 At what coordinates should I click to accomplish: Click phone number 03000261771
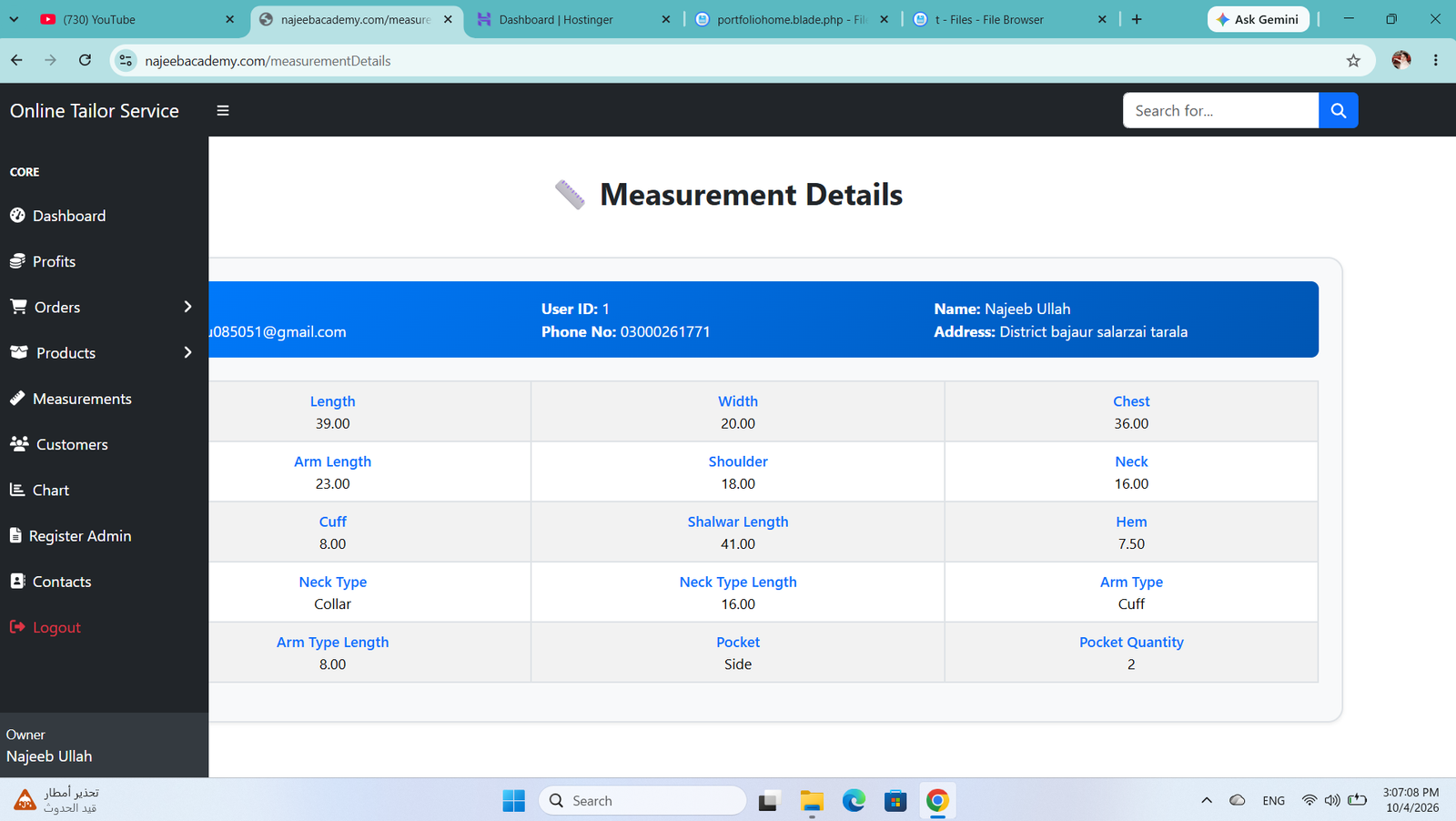click(x=665, y=331)
